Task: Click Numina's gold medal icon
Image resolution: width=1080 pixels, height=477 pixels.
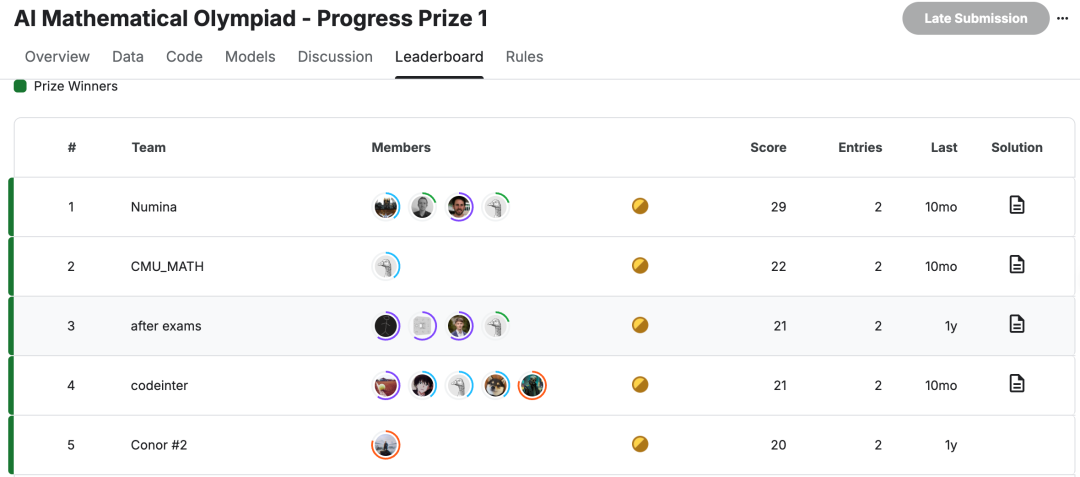Action: (640, 207)
